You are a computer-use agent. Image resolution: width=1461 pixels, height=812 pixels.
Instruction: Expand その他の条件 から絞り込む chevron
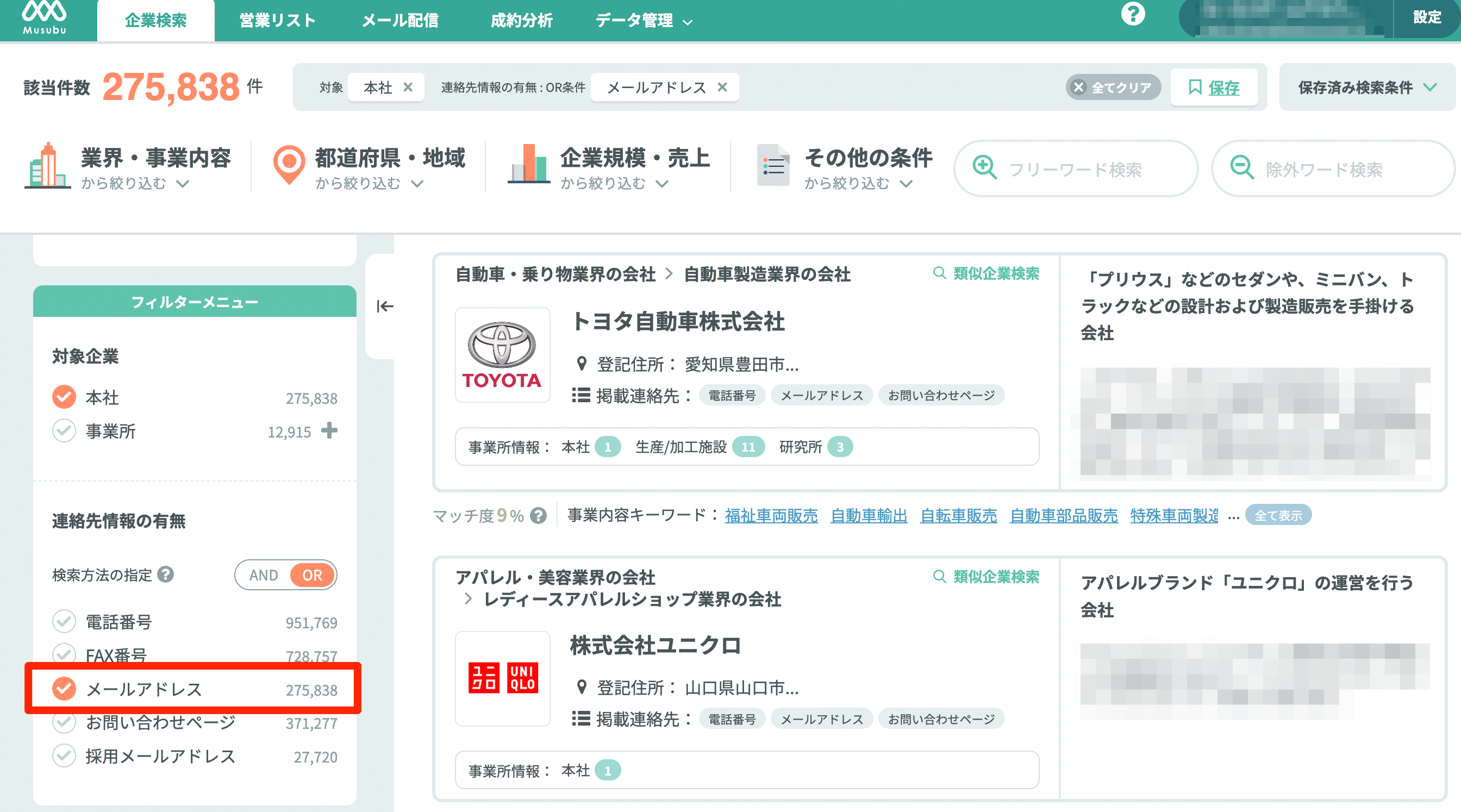pyautogui.click(x=906, y=184)
